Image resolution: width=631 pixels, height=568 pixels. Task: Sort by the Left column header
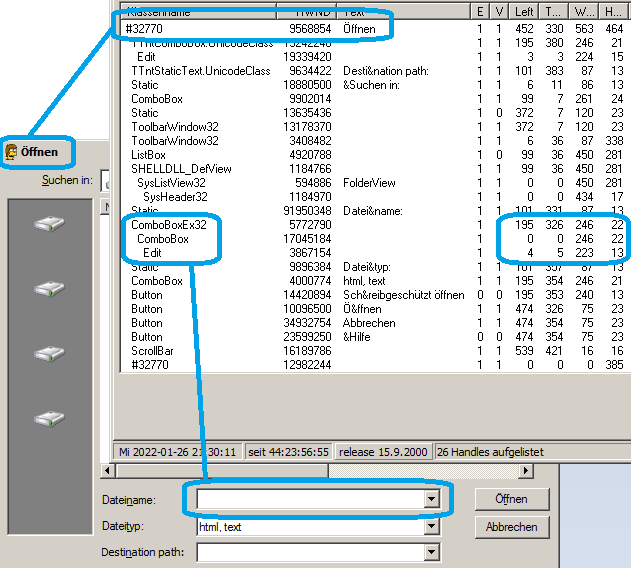click(524, 12)
